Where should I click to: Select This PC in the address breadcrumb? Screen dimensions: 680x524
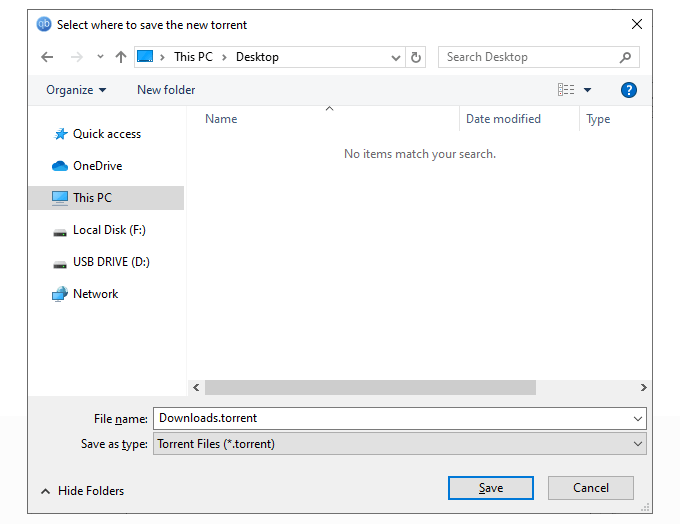click(193, 57)
